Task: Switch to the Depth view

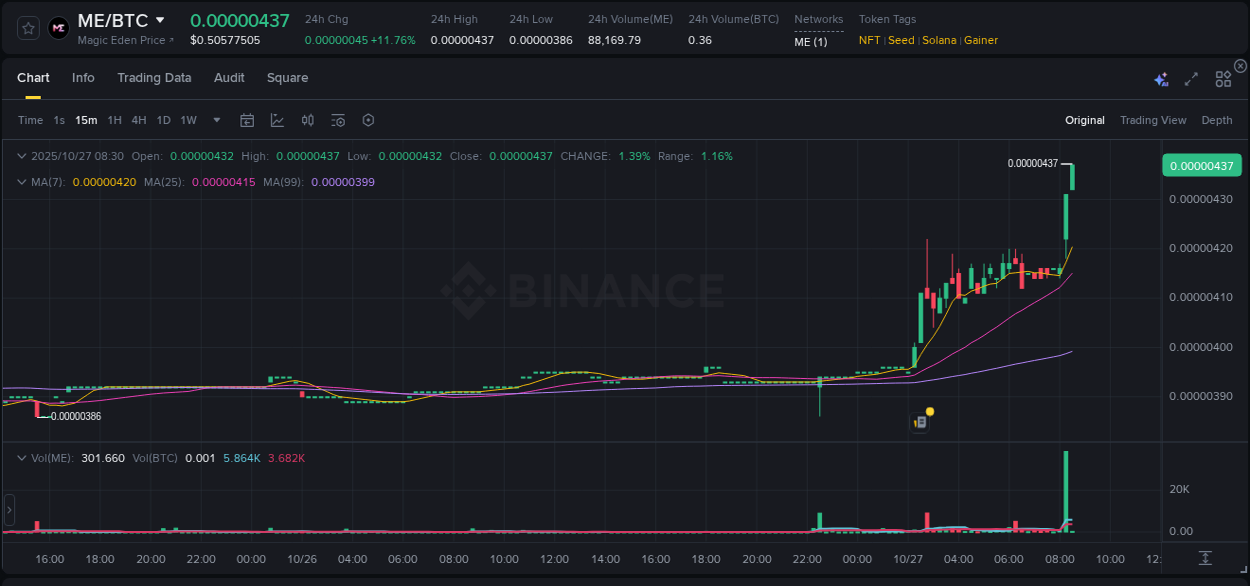Action: pos(1217,120)
